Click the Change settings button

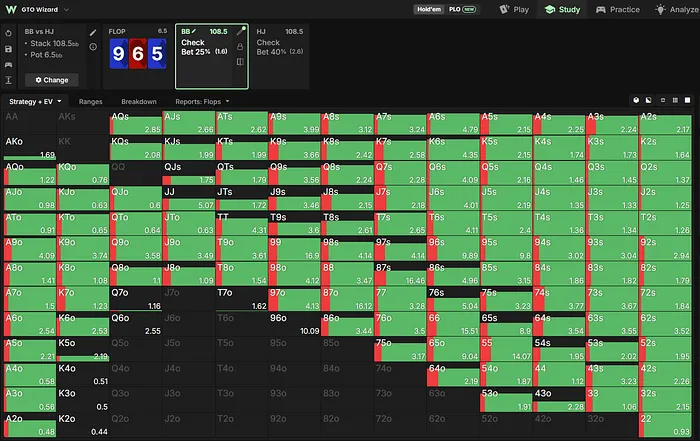(52, 80)
